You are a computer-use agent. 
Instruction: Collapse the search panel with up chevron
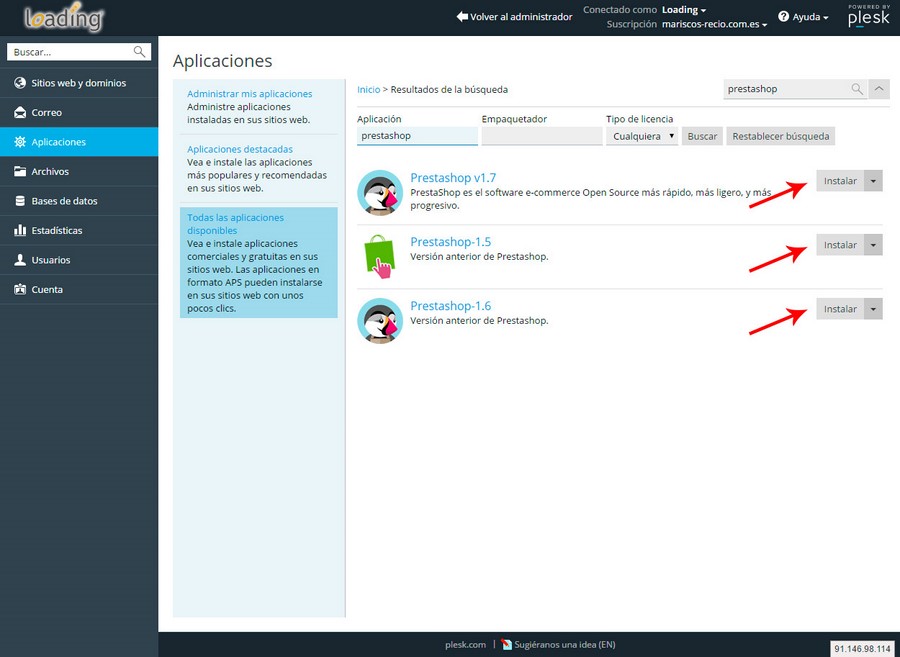[879, 89]
